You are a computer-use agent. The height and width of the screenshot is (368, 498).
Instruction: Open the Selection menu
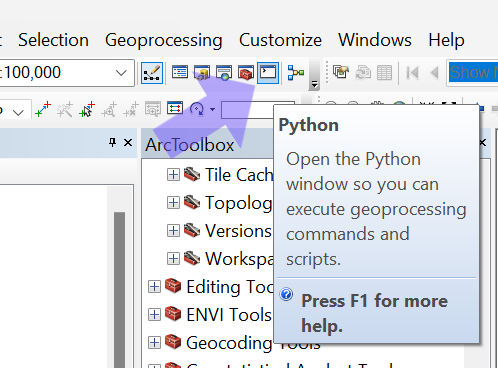pos(53,40)
